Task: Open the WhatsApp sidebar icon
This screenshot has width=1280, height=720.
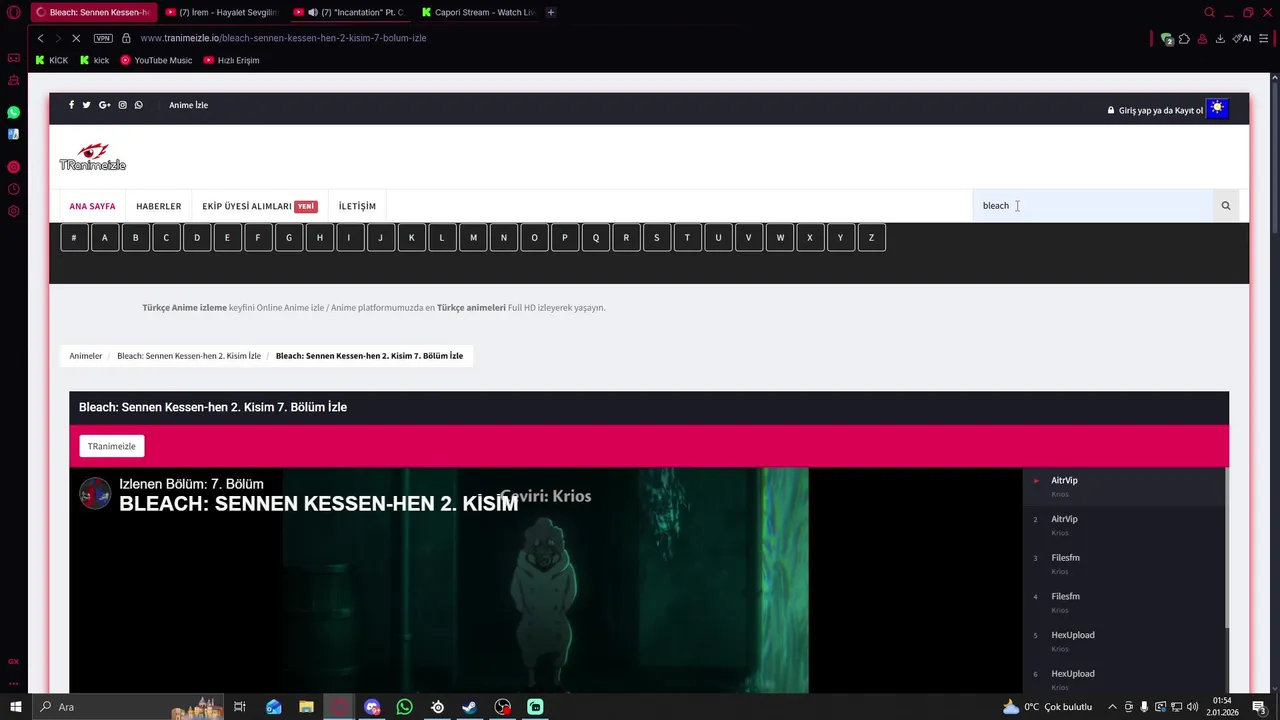Action: click(14, 113)
